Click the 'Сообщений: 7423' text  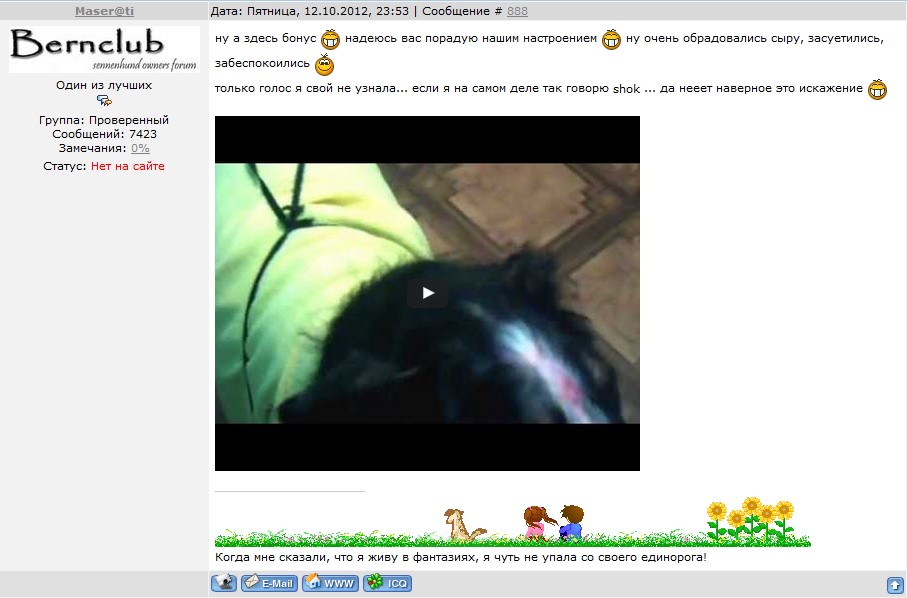point(104,134)
